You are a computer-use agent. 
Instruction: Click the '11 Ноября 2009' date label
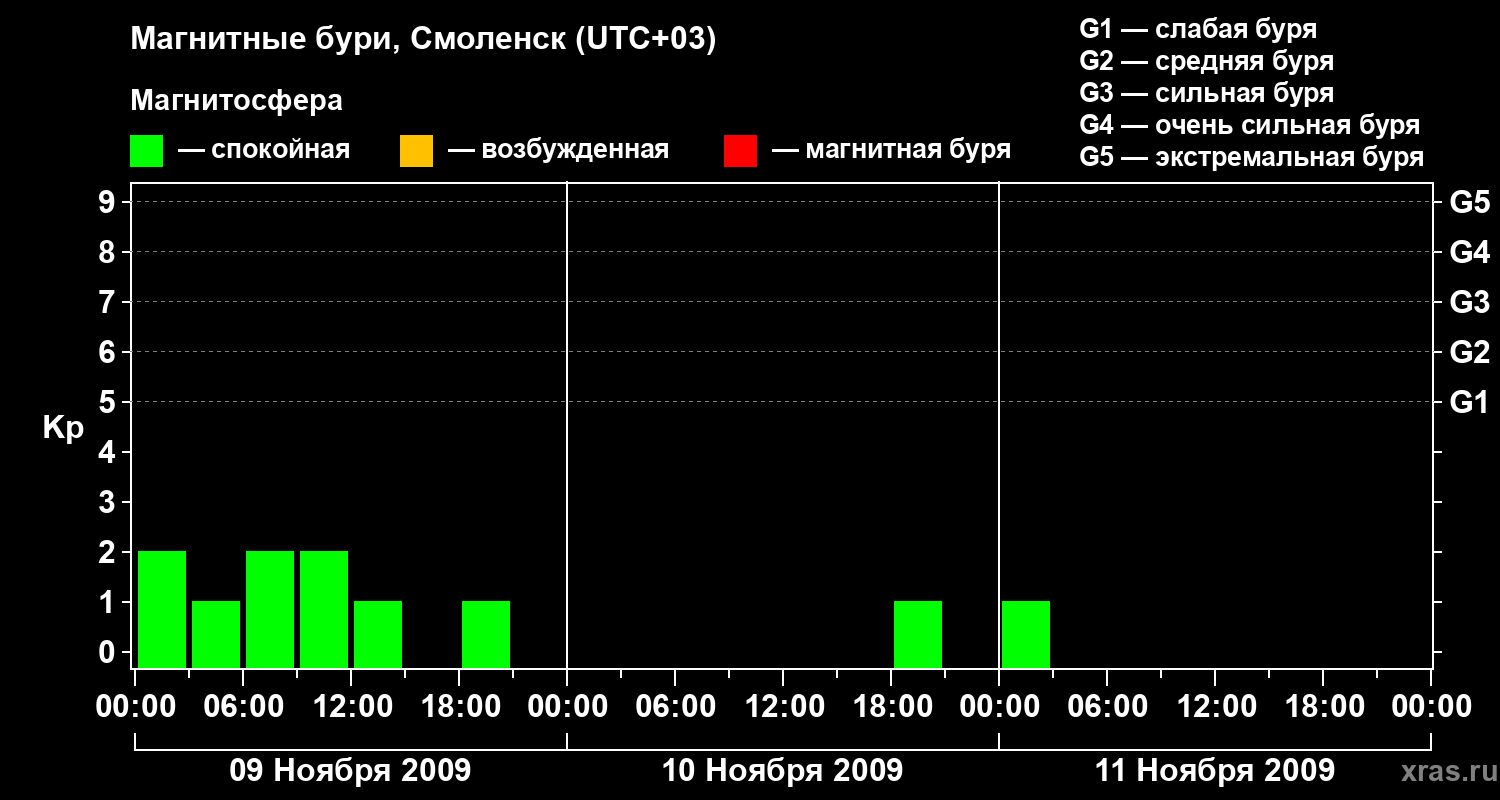coord(1214,771)
